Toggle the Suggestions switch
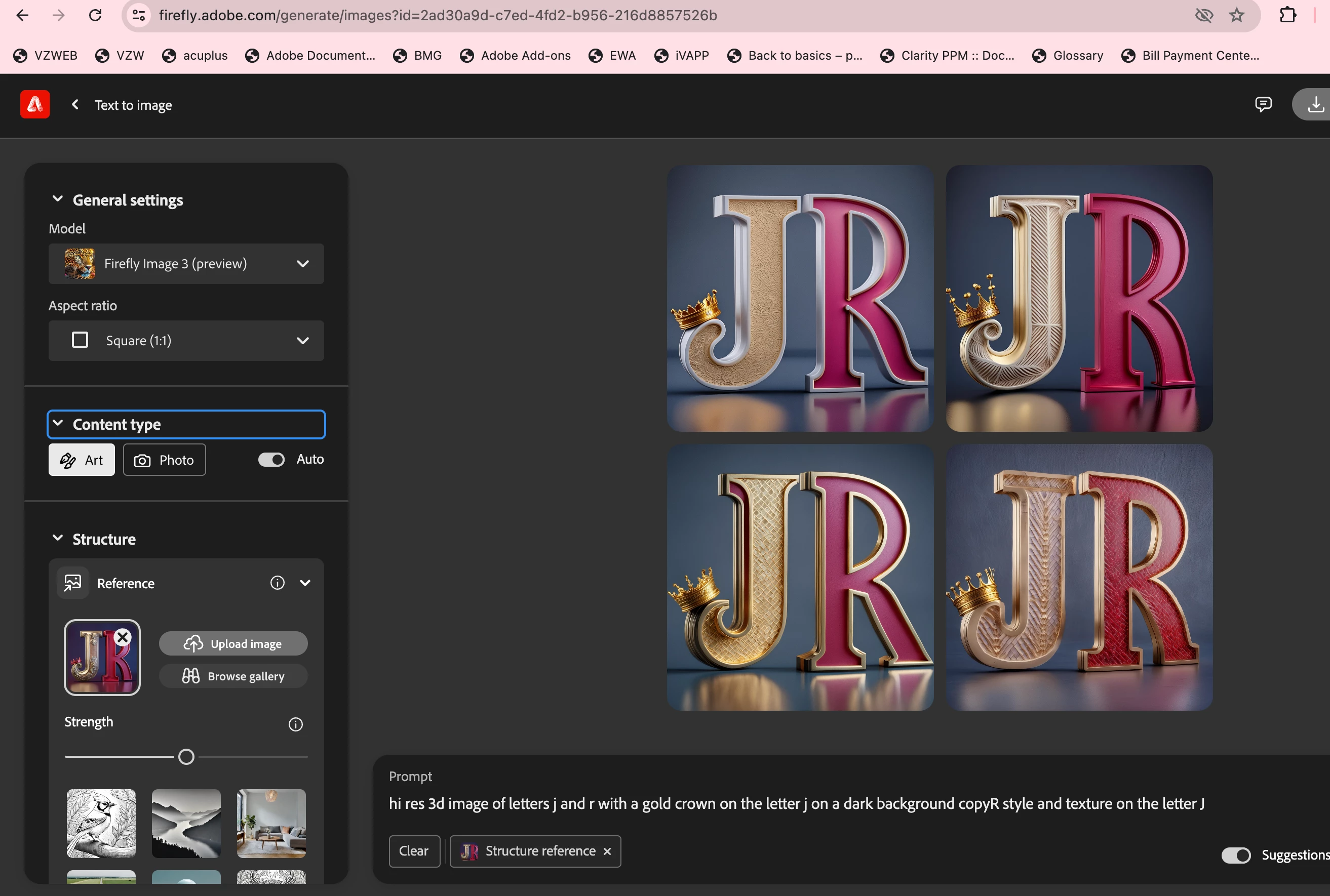1330x896 pixels. click(x=1236, y=855)
